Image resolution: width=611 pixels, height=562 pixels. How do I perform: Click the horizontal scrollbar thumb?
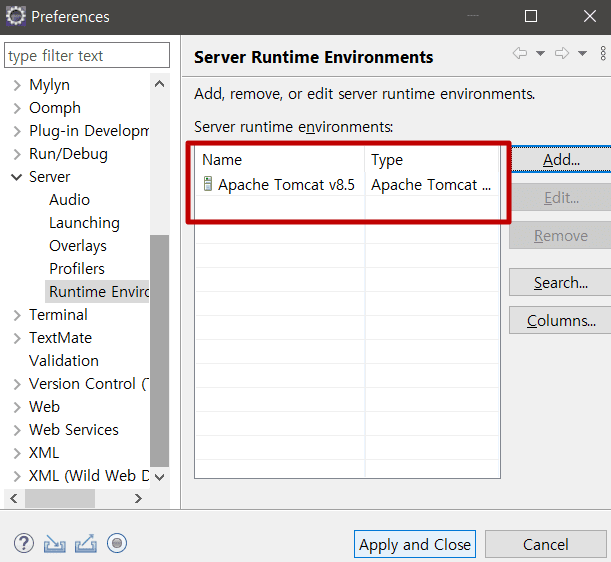60,498
